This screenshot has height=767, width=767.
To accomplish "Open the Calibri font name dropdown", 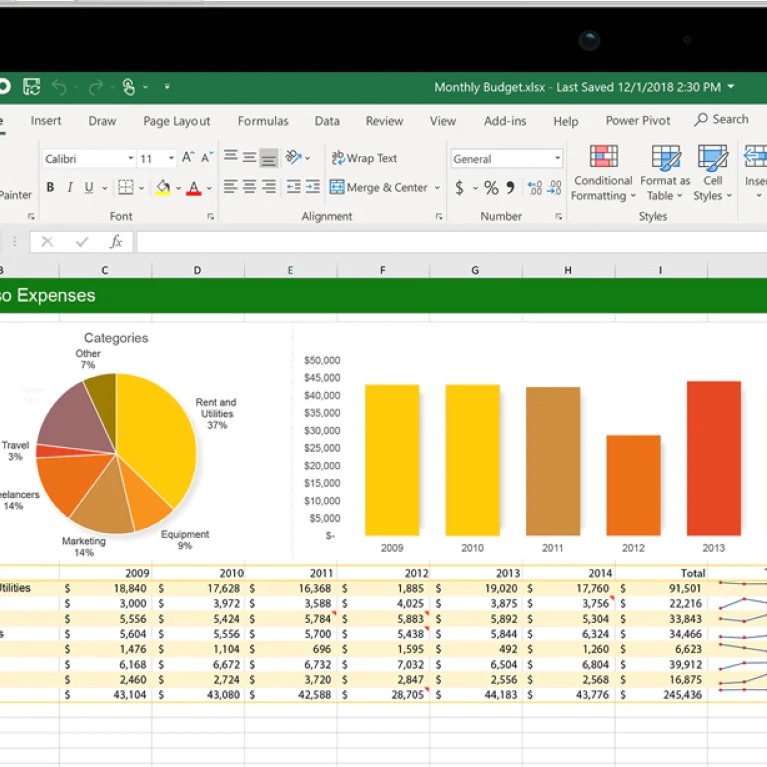I will coord(130,159).
